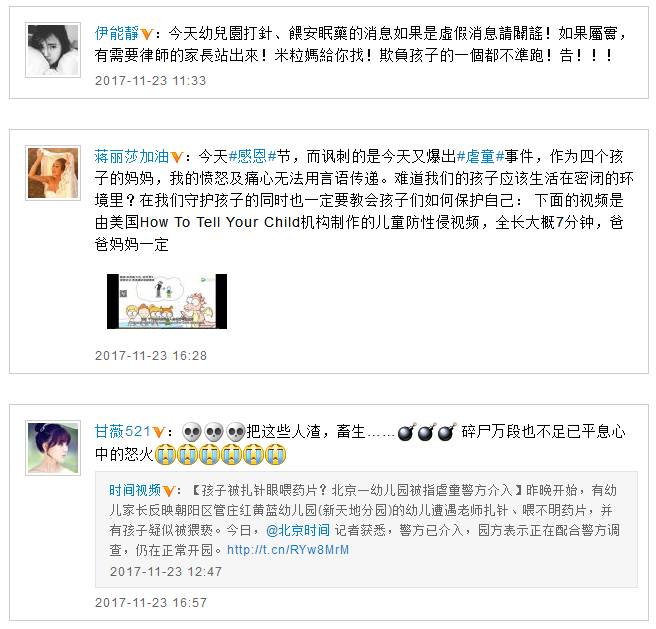
Task: Open the 2017-11-23 11:33 post timestamp
Action: (x=151, y=80)
